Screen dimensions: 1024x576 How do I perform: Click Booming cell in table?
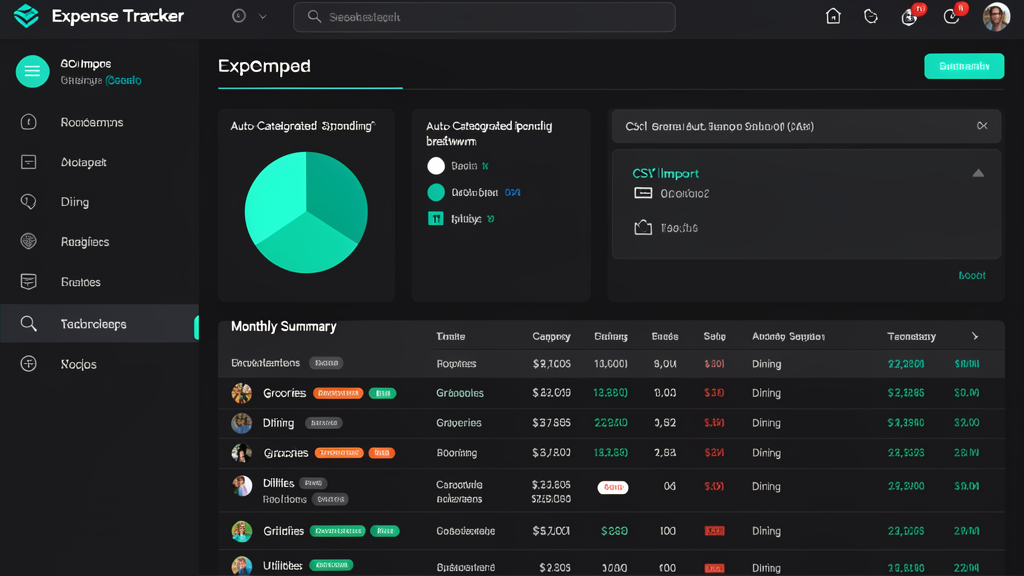(456, 453)
